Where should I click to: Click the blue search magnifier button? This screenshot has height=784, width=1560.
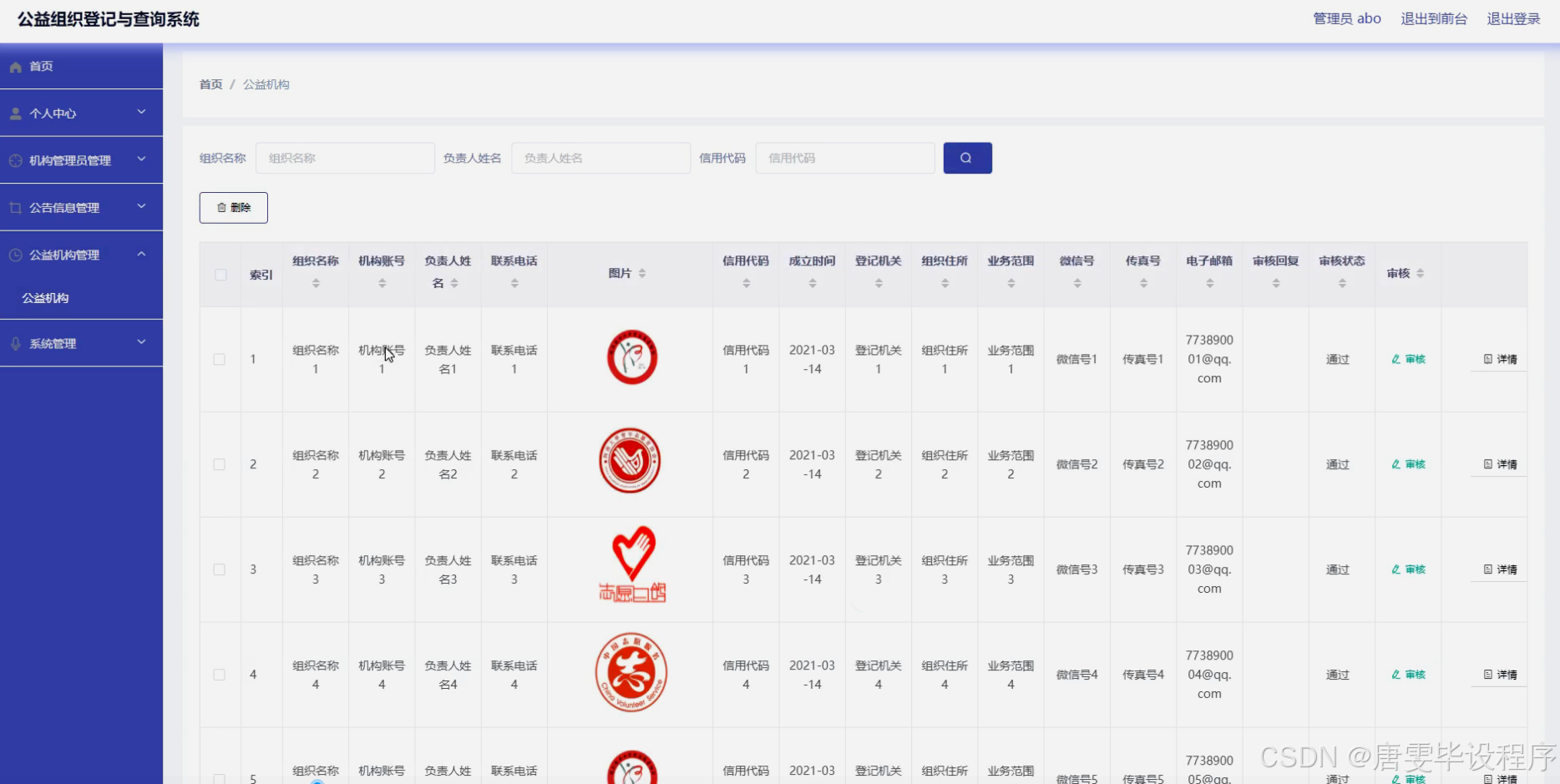pos(967,158)
